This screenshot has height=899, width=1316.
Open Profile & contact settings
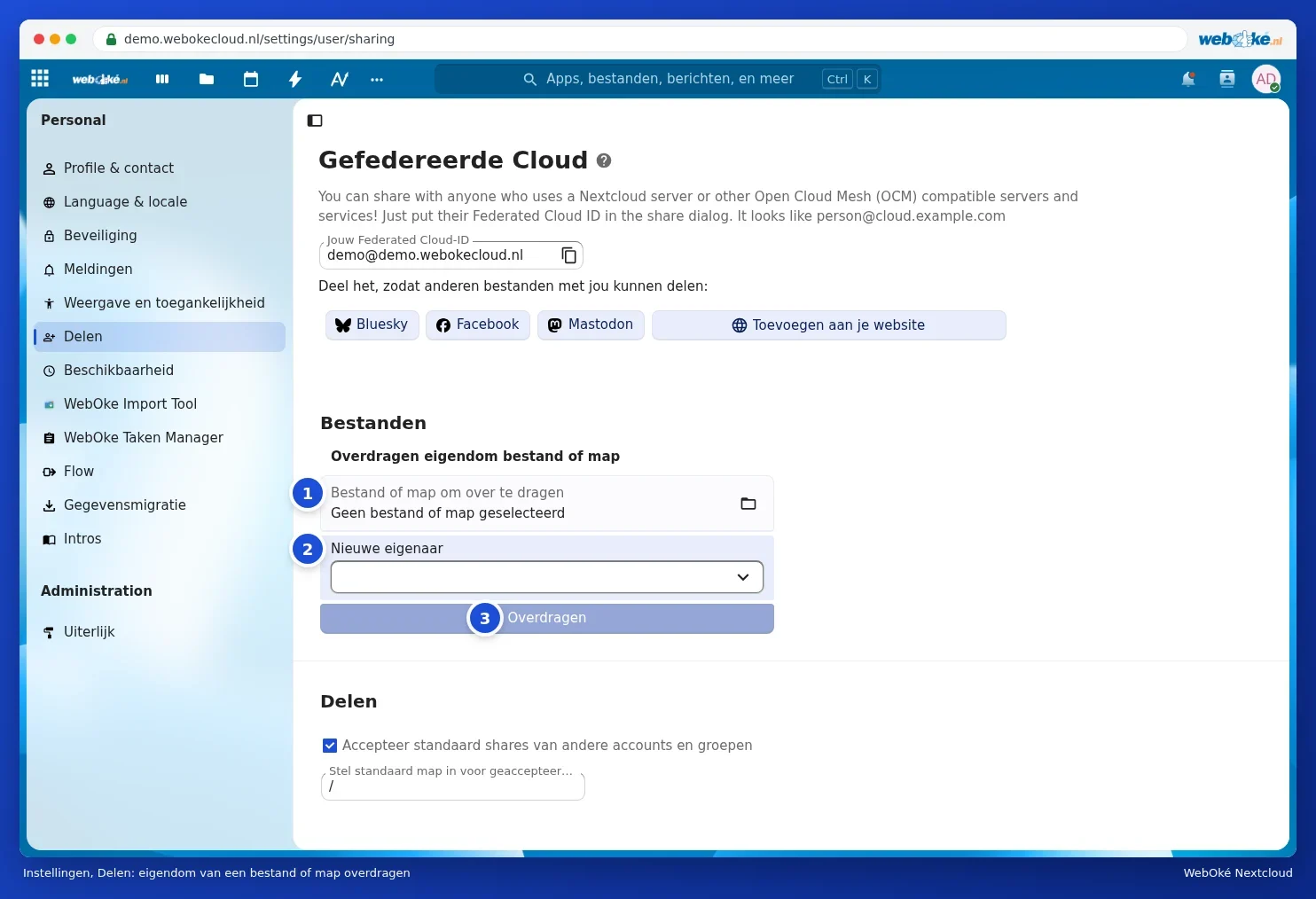pos(160,168)
